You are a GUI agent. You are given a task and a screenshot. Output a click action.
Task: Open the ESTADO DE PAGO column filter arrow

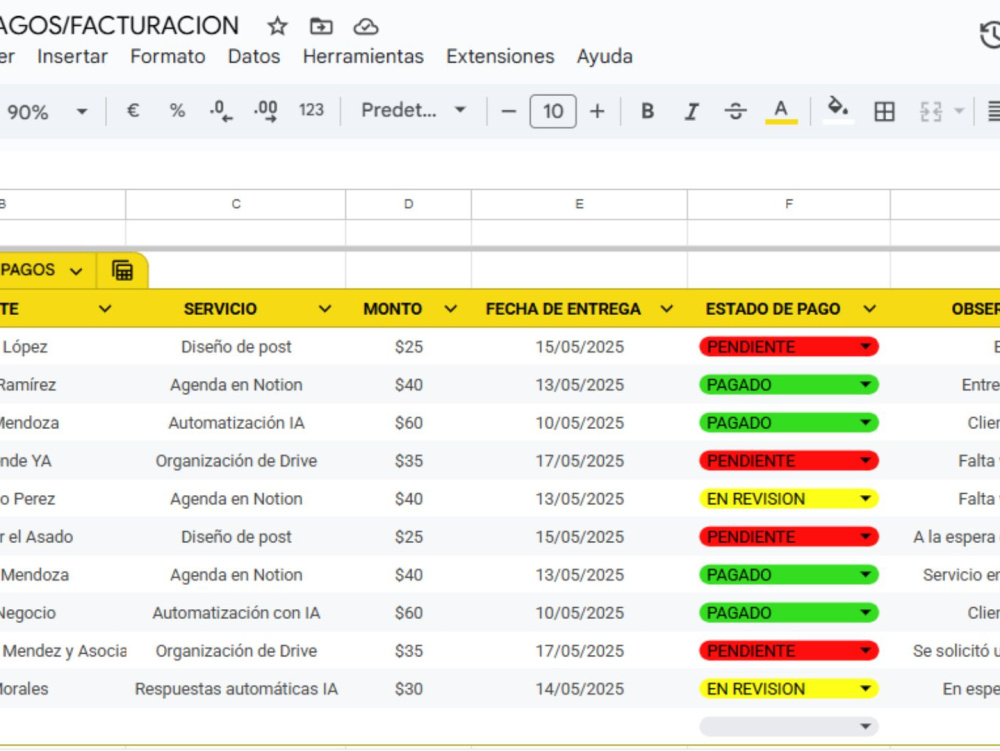[869, 309]
